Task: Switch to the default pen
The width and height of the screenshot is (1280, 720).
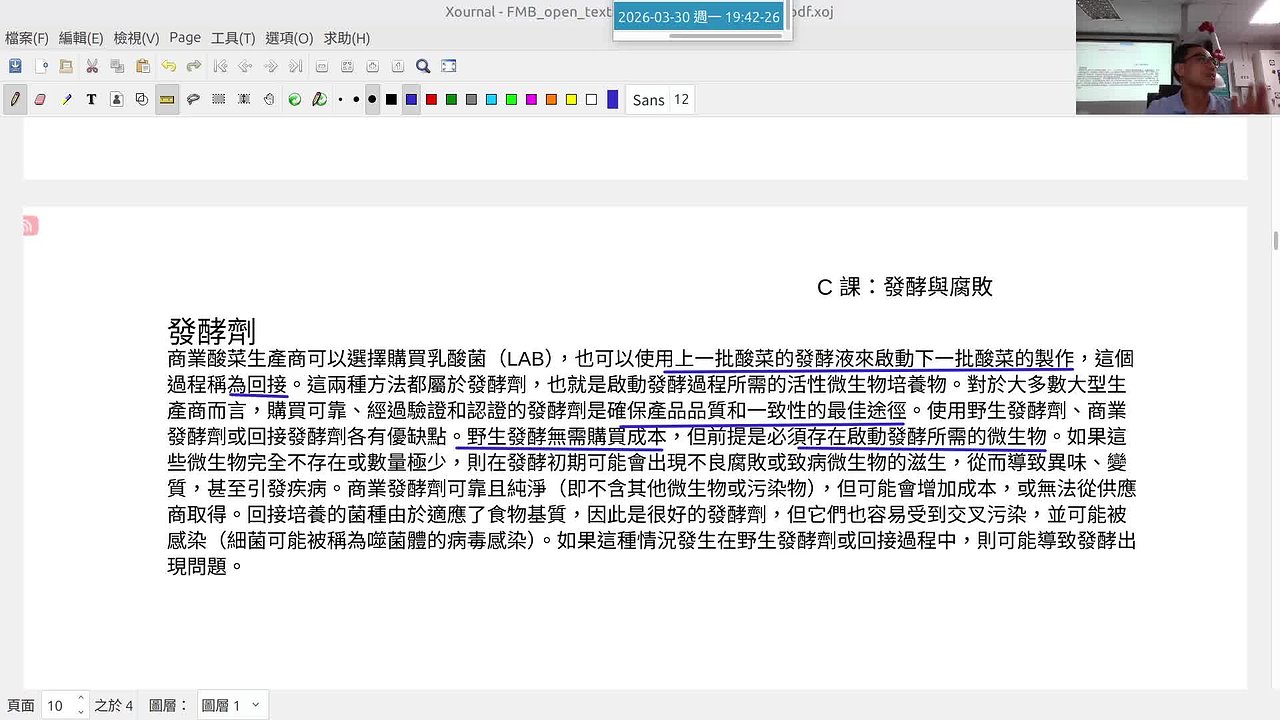Action: [x=320, y=99]
